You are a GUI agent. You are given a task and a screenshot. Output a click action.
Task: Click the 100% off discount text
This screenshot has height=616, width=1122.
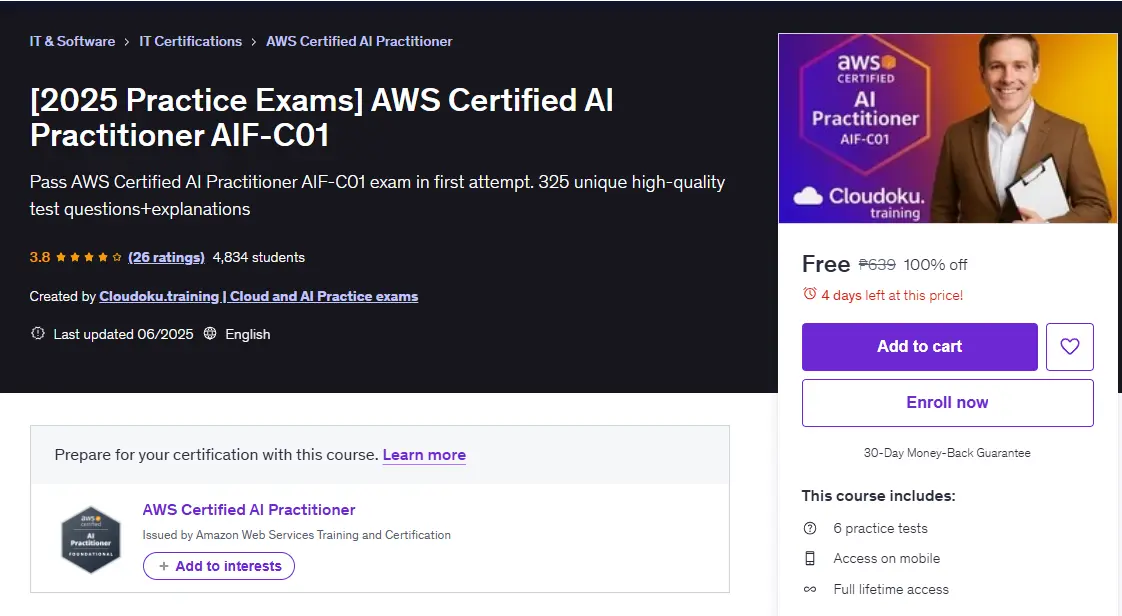click(x=935, y=265)
